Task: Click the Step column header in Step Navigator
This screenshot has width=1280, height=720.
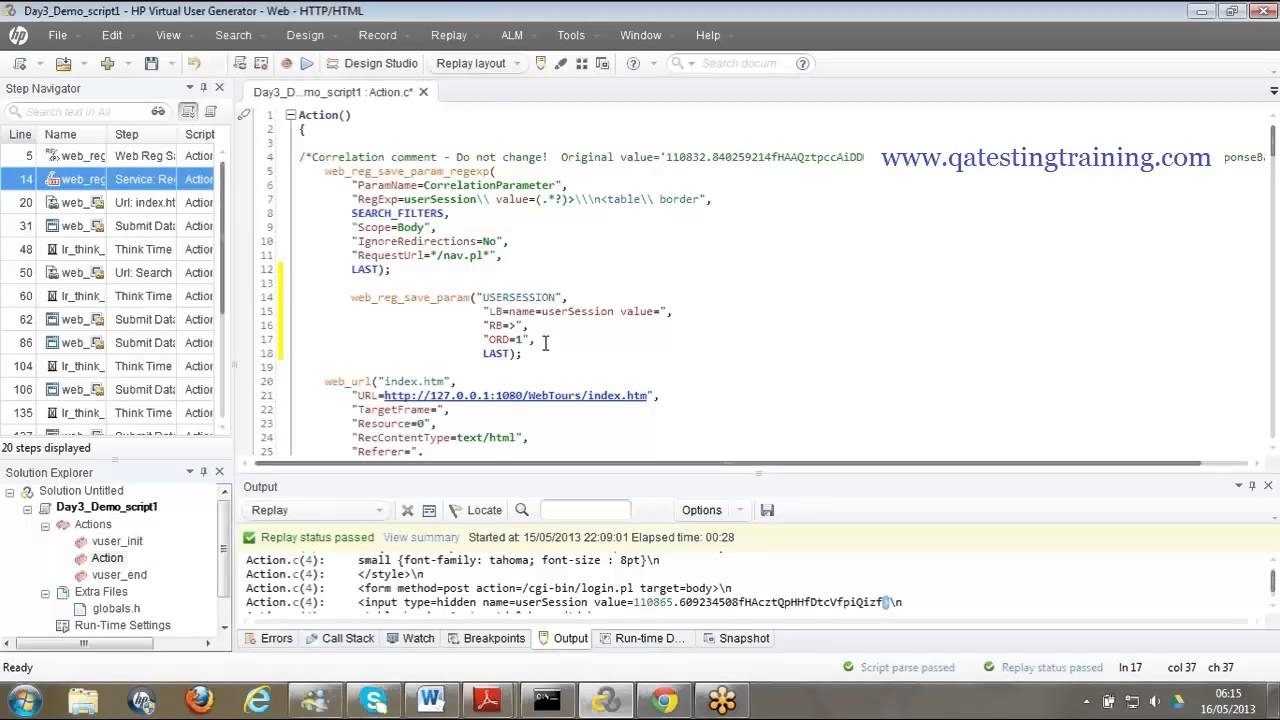Action: pos(144,134)
